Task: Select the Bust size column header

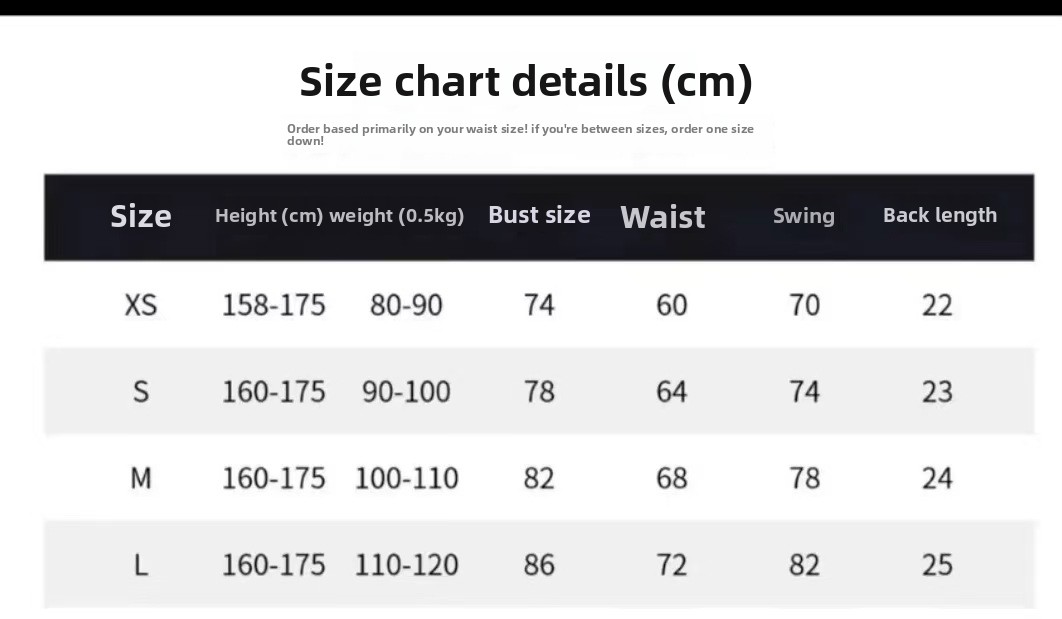Action: [x=539, y=215]
